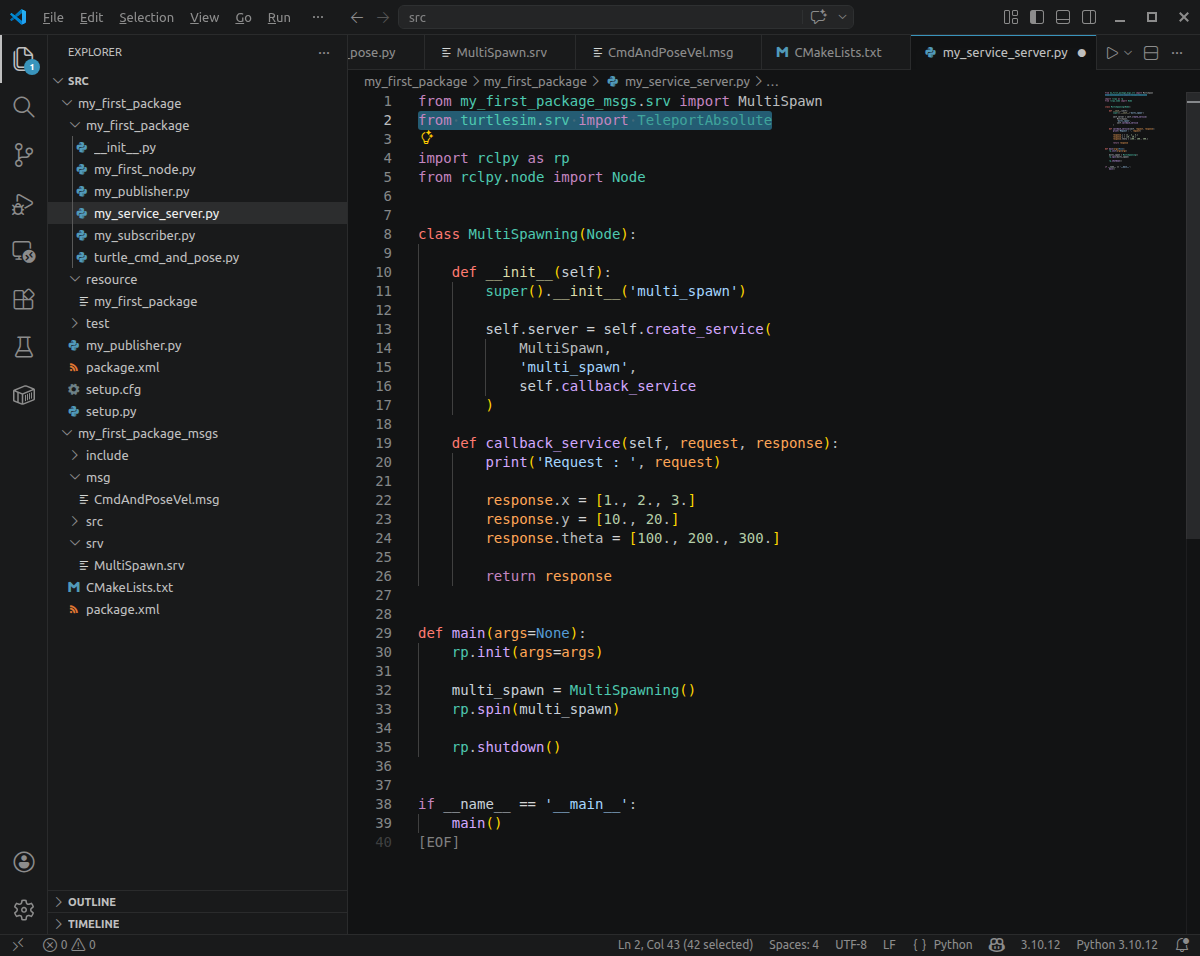Go back with the left arrow
The width and height of the screenshot is (1200, 956).
357,17
